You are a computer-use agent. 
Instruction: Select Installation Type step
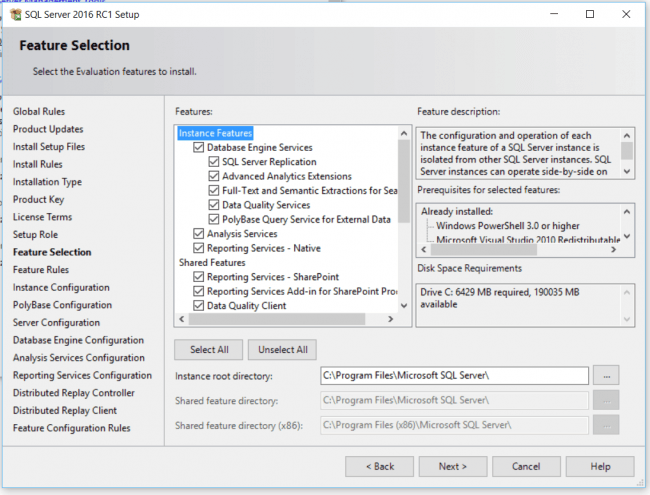[x=47, y=182]
